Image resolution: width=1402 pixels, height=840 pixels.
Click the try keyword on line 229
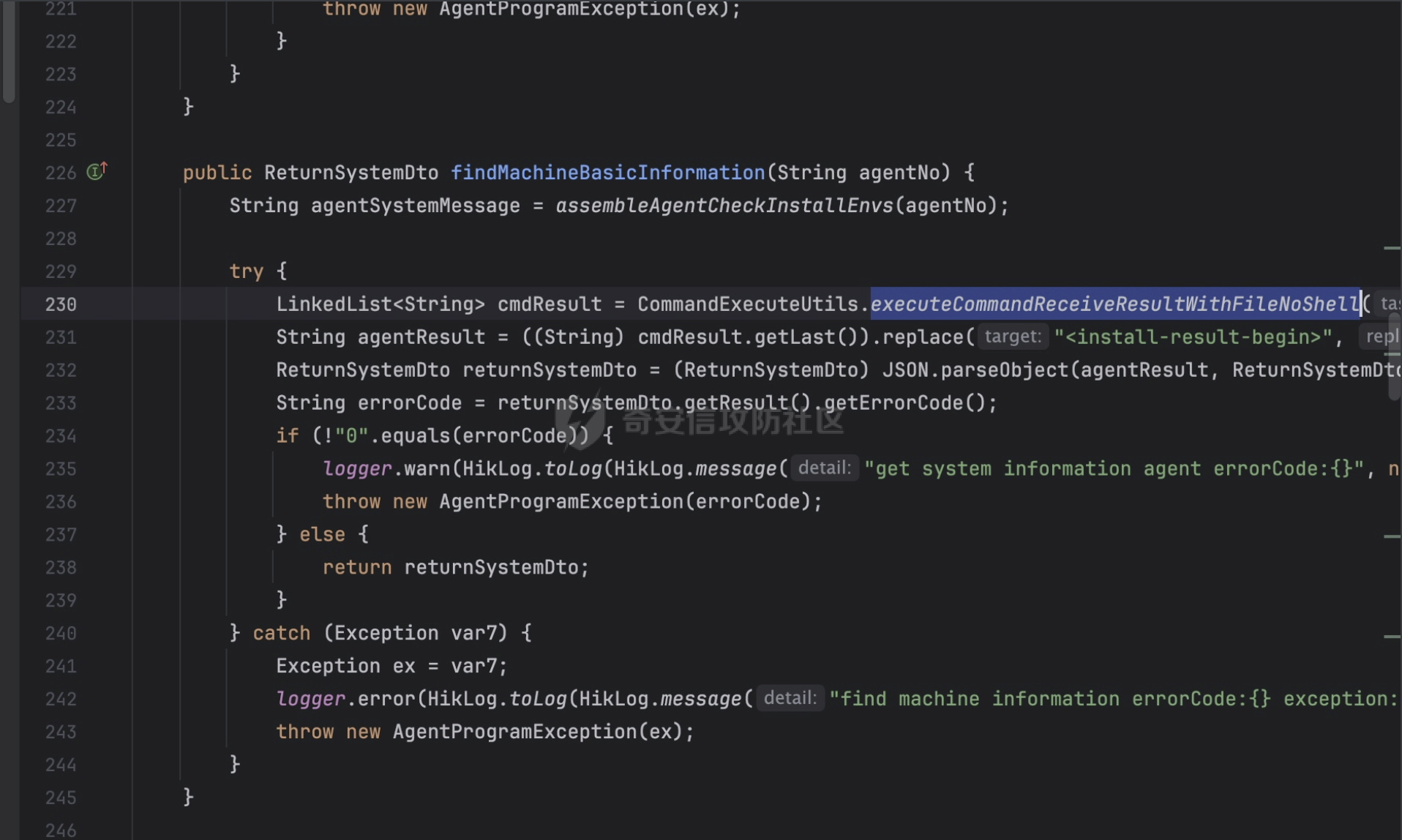246,271
